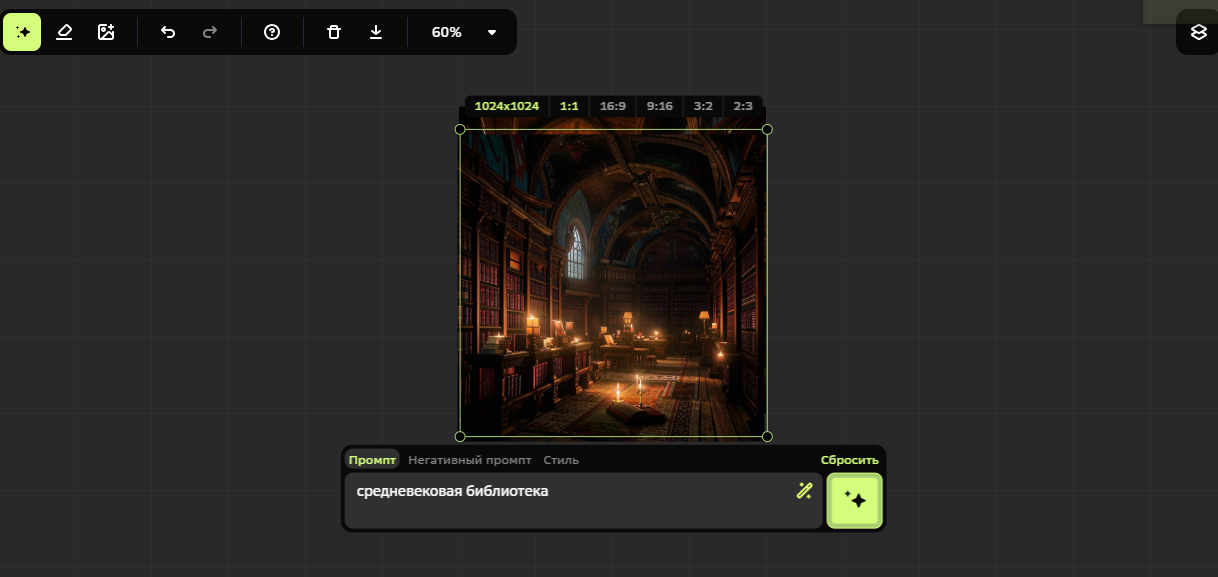Image resolution: width=1218 pixels, height=577 pixels.
Task: Click the 60% zoom value
Action: 447,32
